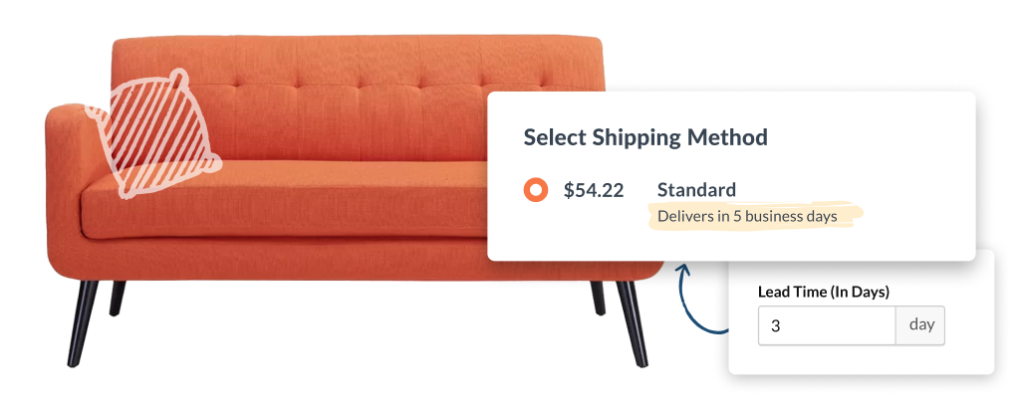The image size is (1024, 411).
Task: Click the sofa's back right black leg
Action: (x=598, y=299)
